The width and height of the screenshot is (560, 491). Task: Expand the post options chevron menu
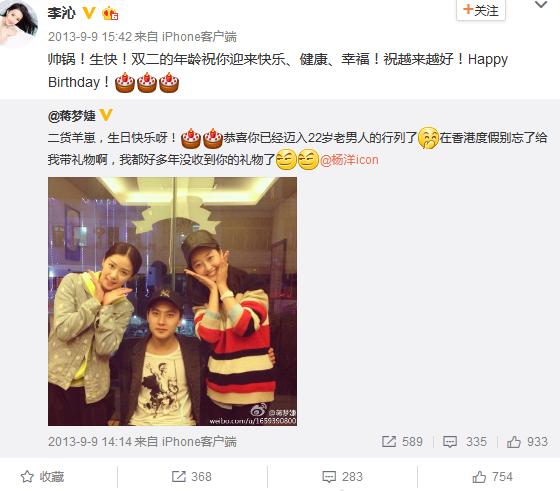pos(541,5)
